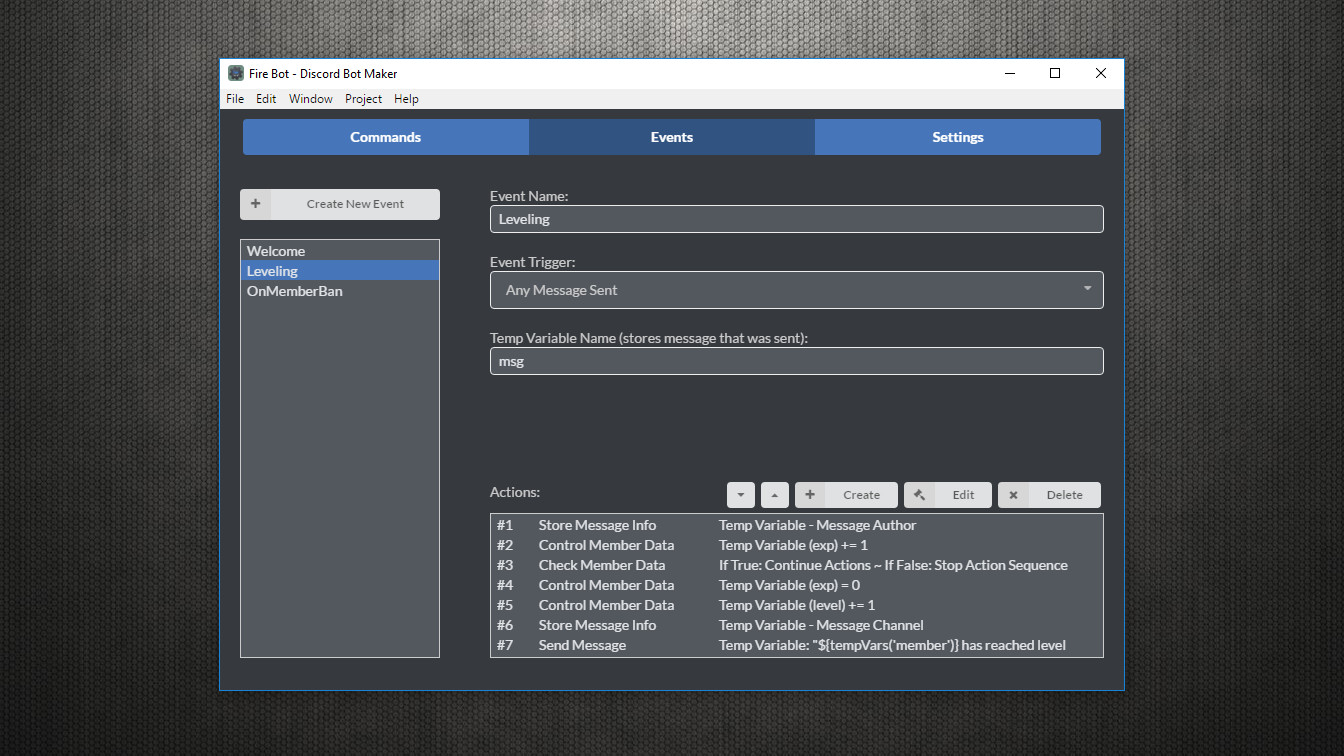1344x756 pixels.
Task: Click the plus icon beside Create New Event
Action: click(255, 204)
